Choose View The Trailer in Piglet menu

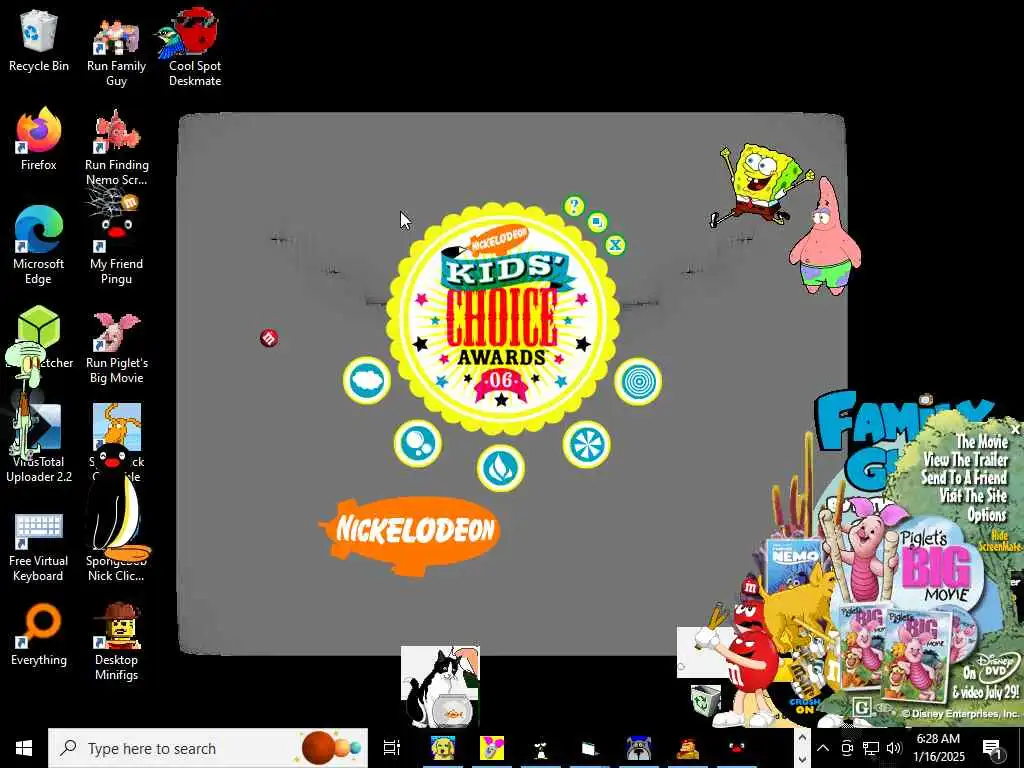click(x=966, y=460)
